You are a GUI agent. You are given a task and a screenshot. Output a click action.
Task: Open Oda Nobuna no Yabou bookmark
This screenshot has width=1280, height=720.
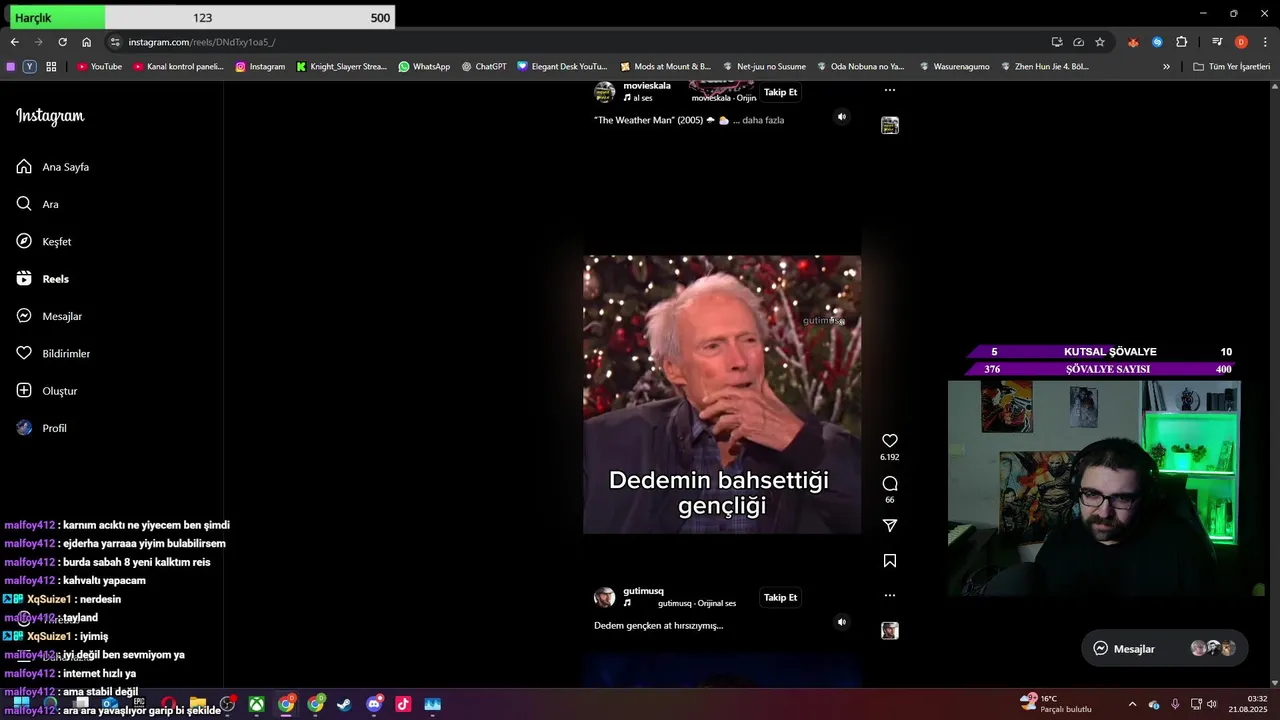pyautogui.click(x=860, y=67)
